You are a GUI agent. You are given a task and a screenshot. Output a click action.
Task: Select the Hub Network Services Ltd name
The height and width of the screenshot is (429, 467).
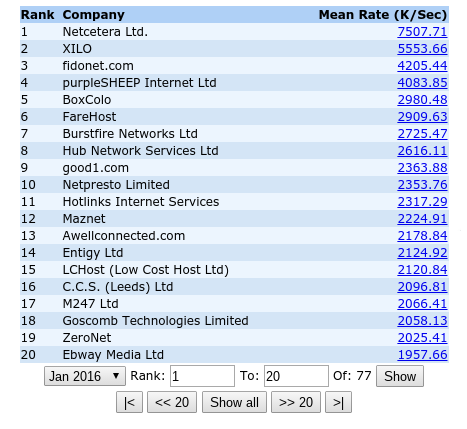(x=140, y=151)
